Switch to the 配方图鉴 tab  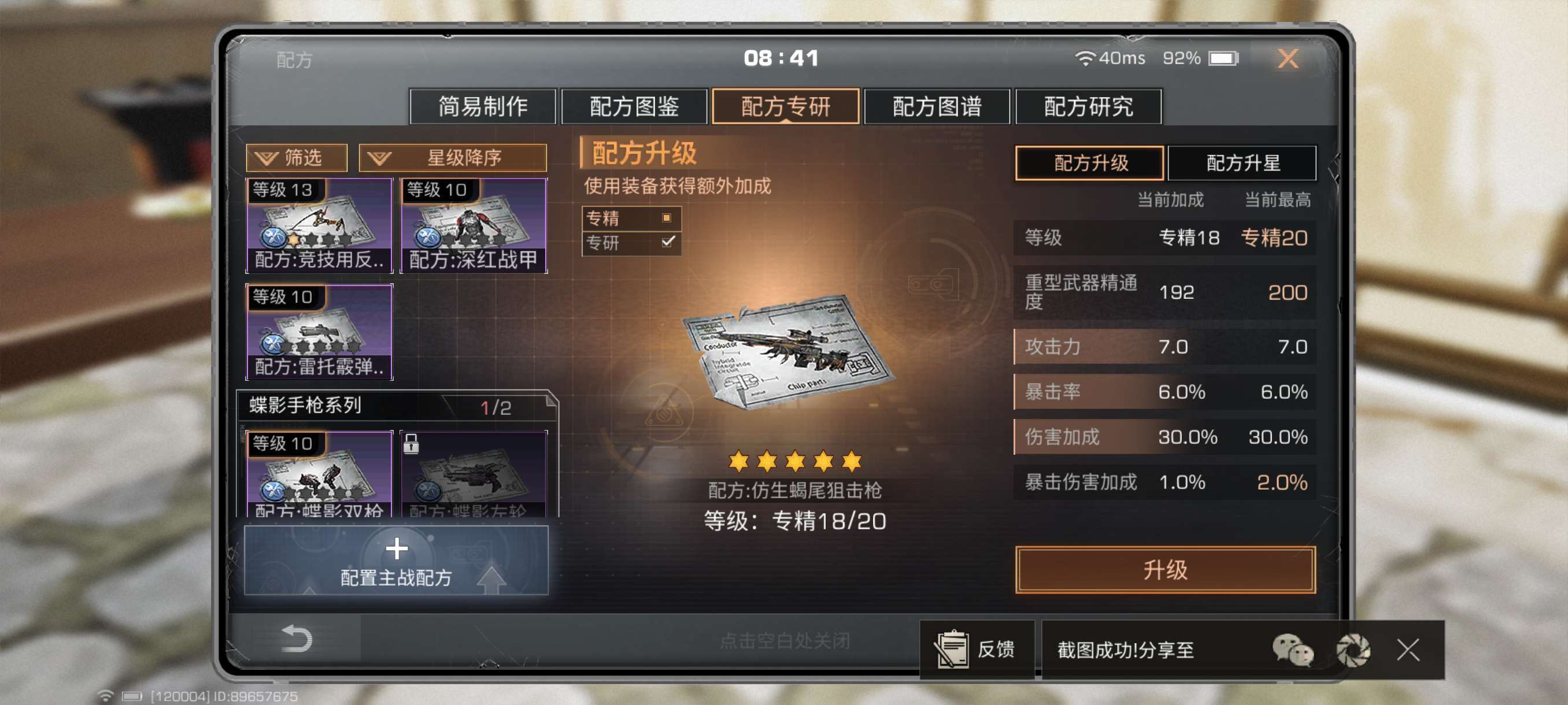(634, 106)
